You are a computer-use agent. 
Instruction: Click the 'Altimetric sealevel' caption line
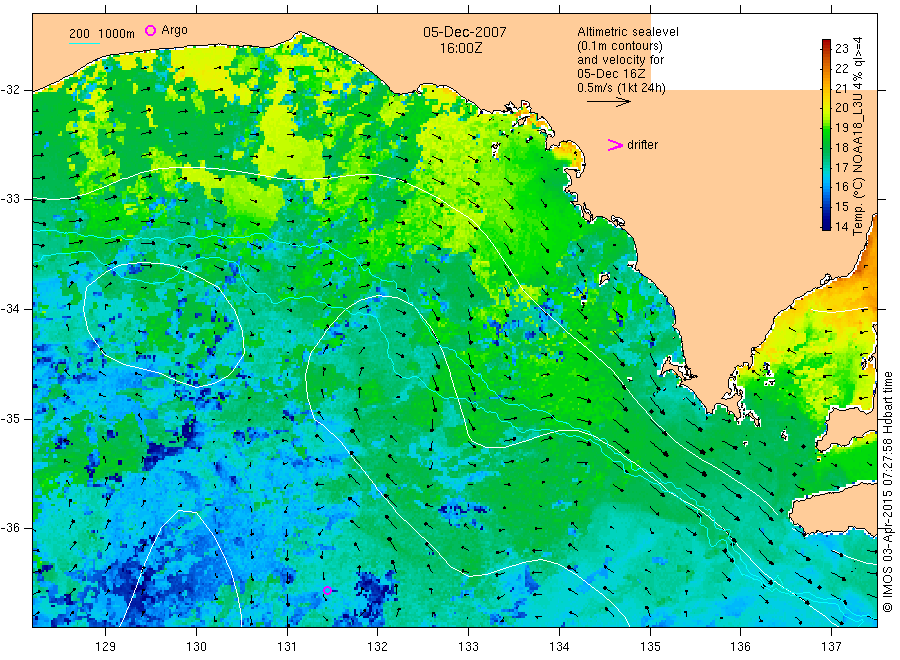pyautogui.click(x=627, y=32)
